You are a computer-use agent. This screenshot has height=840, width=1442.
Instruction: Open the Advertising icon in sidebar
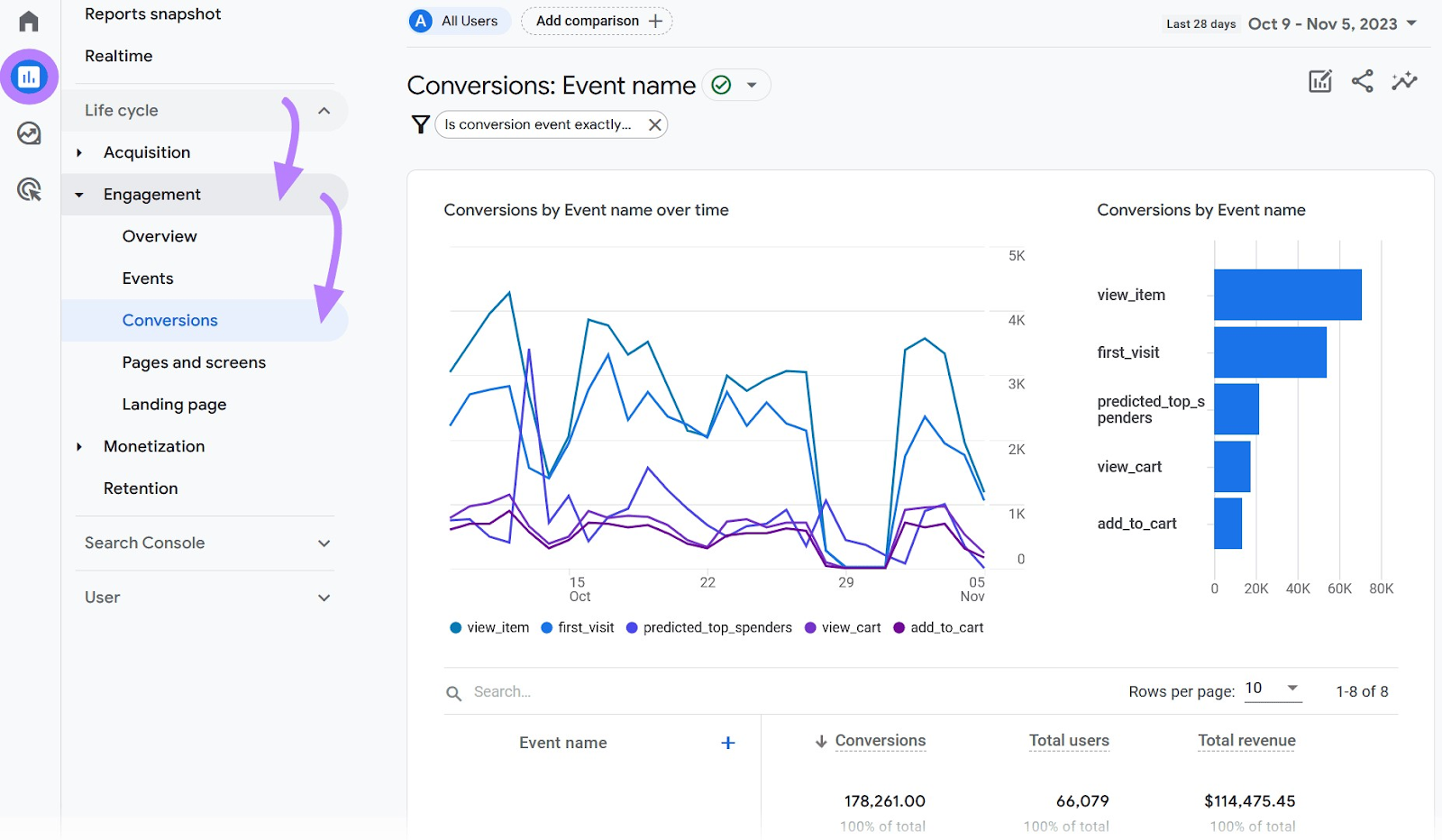point(28,189)
